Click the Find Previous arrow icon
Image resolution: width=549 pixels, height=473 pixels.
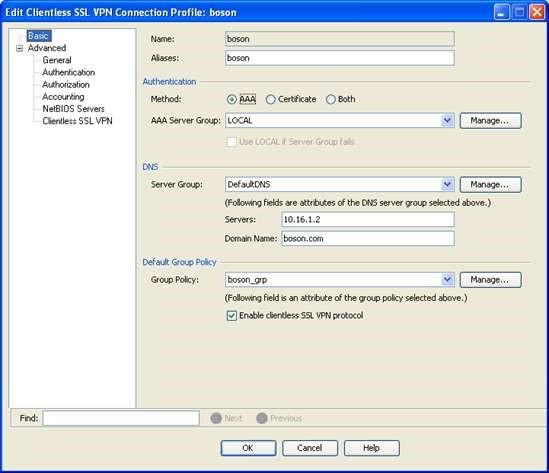[x=262, y=418]
